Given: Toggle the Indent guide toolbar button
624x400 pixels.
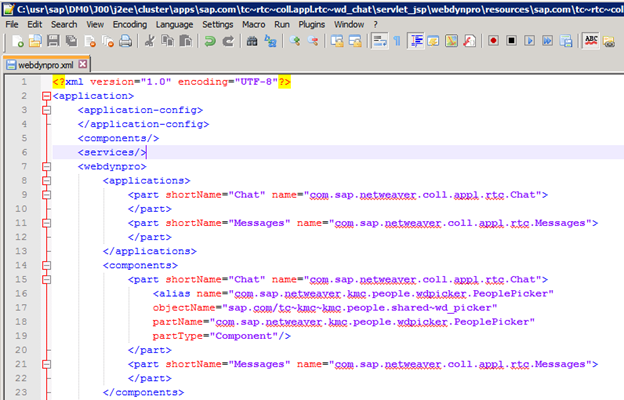Looking at the screenshot, I should pos(417,41).
